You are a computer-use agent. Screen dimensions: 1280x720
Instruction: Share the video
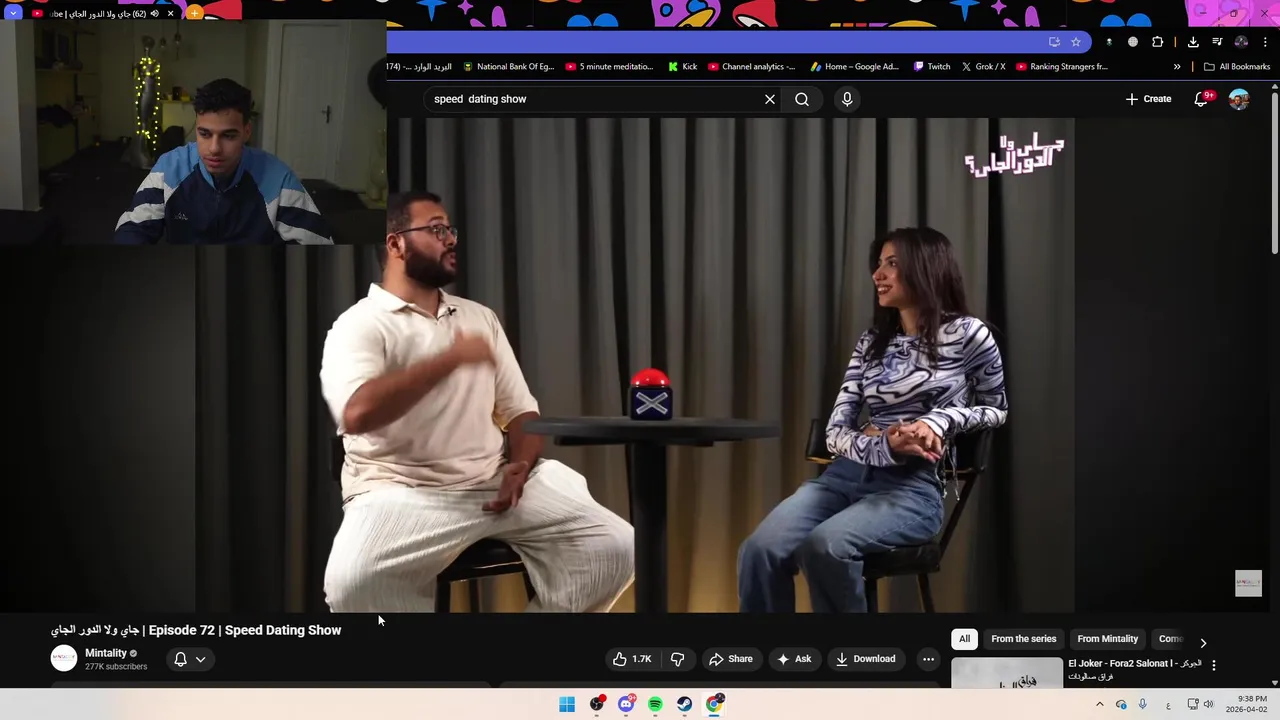[730, 659]
